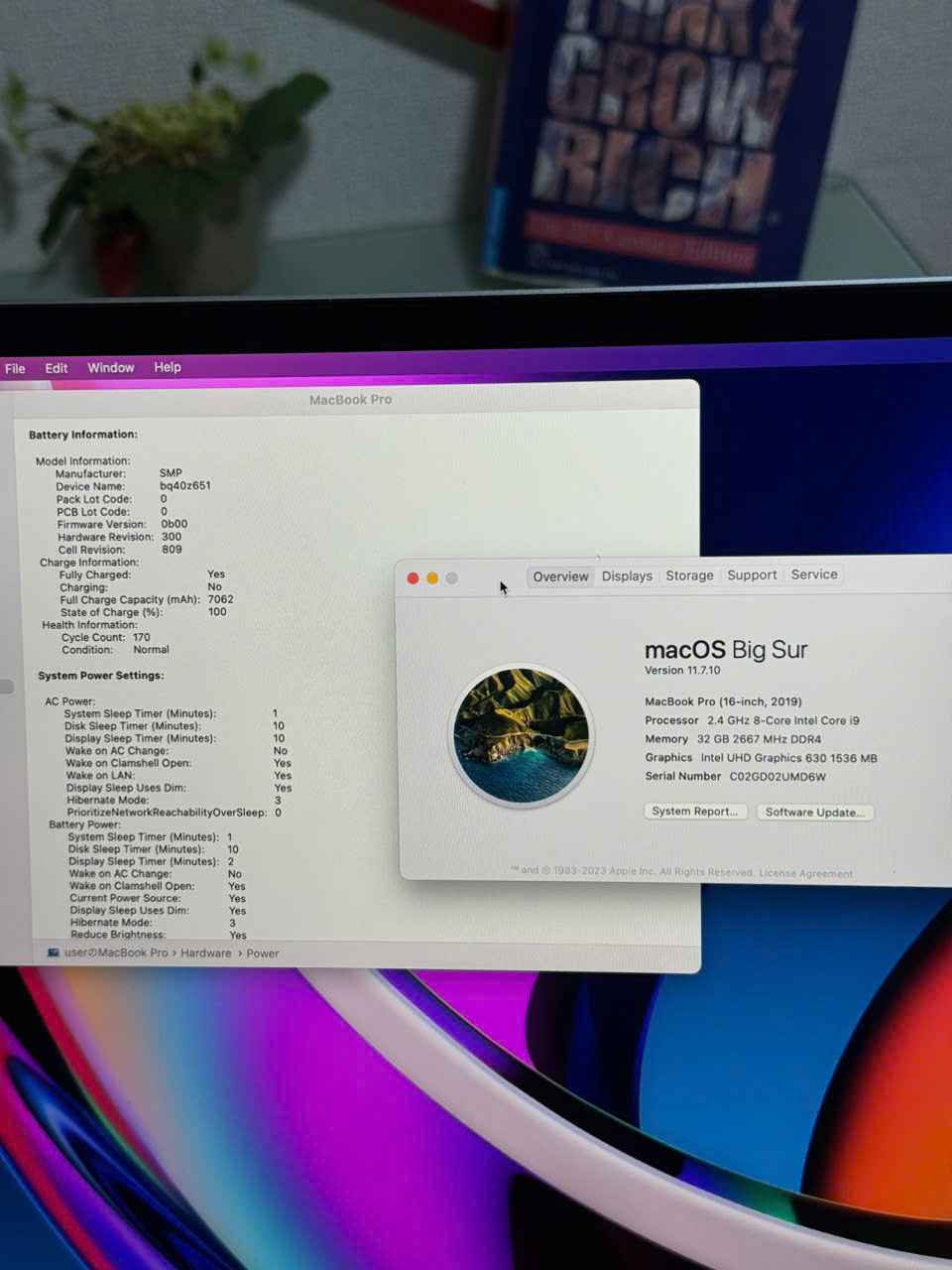952x1270 pixels.
Task: Select Power in the path bar
Action: (263, 953)
